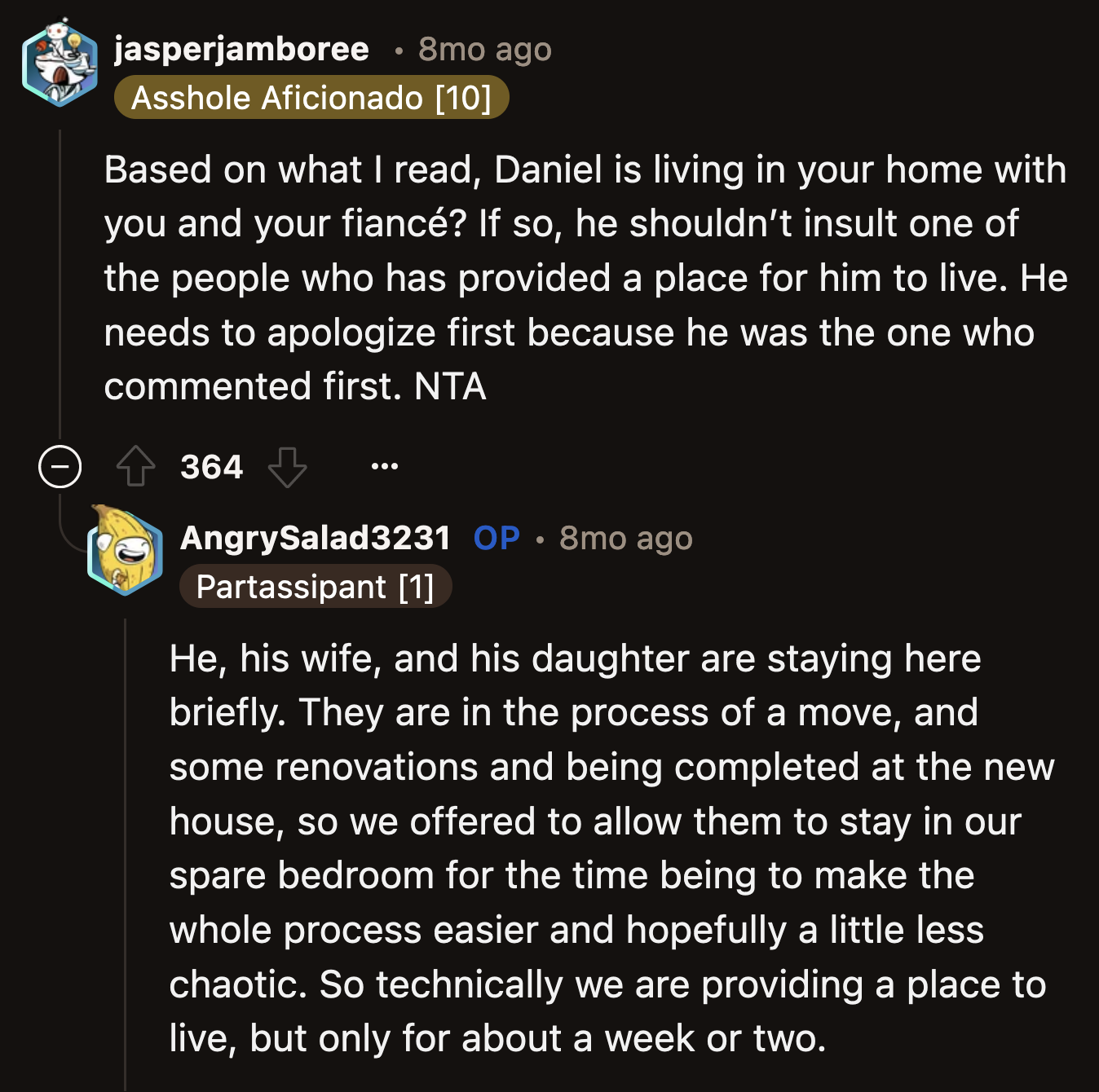Collapse the reply using the minus button
Screen dimensions: 1099x1092
[x=61, y=466]
